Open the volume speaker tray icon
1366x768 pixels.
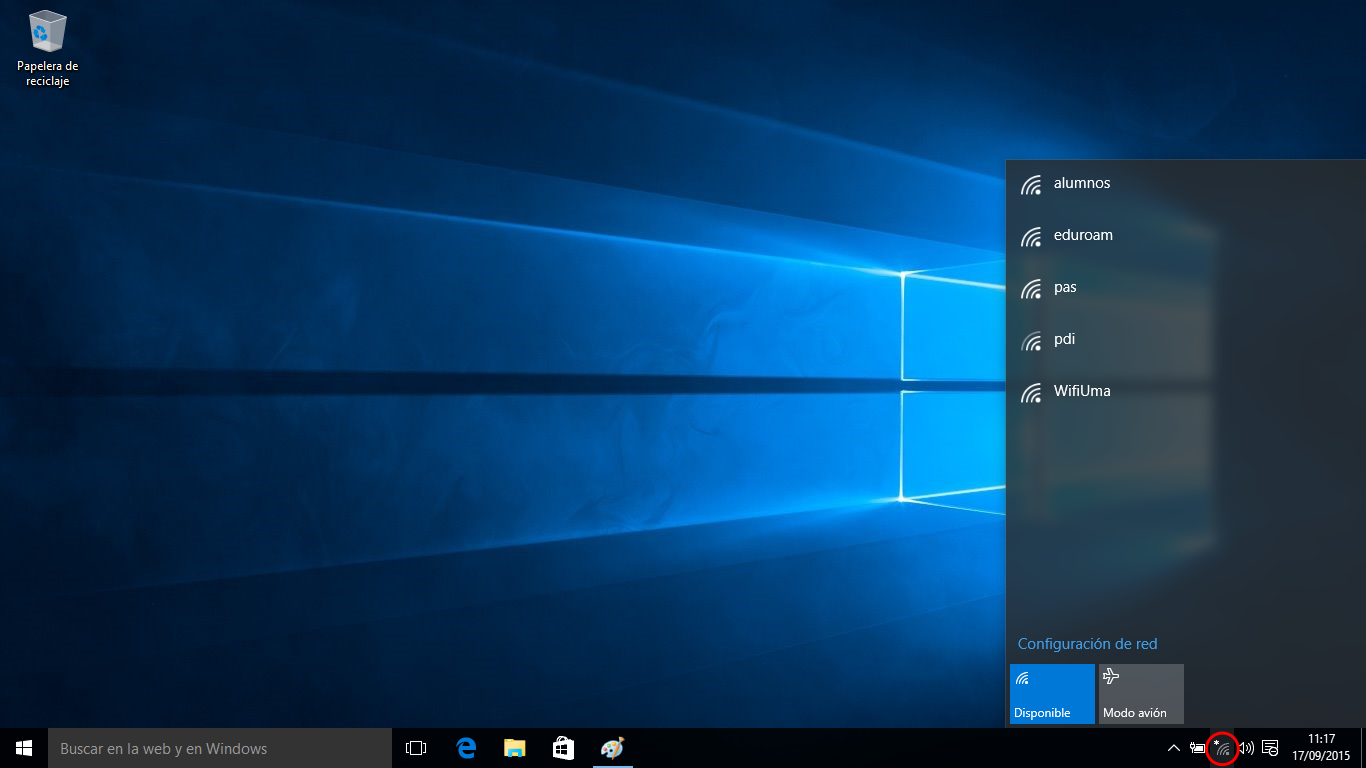coord(1246,748)
